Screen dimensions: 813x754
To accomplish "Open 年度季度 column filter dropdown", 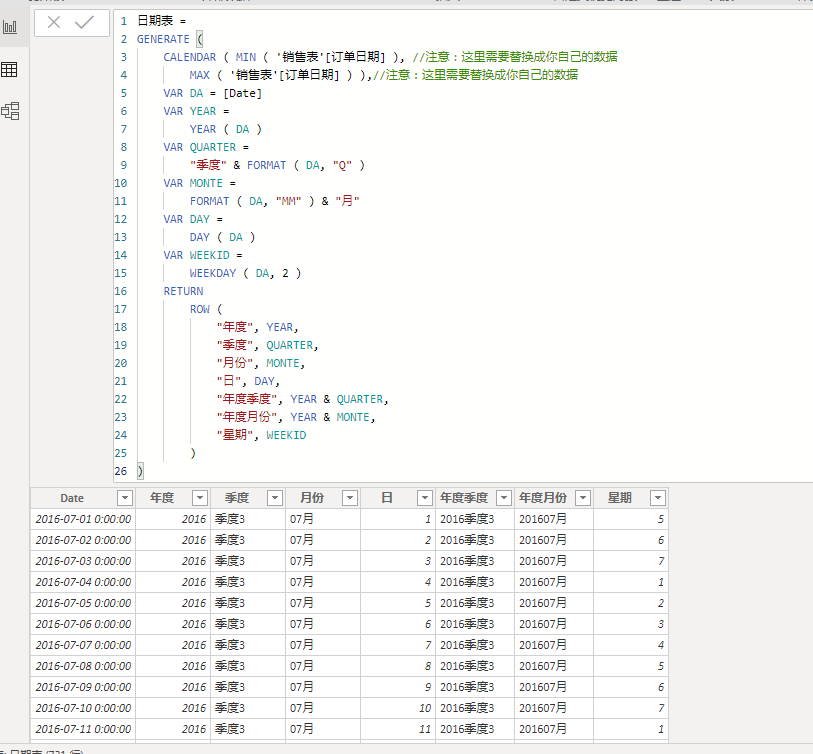I will click(x=503, y=498).
